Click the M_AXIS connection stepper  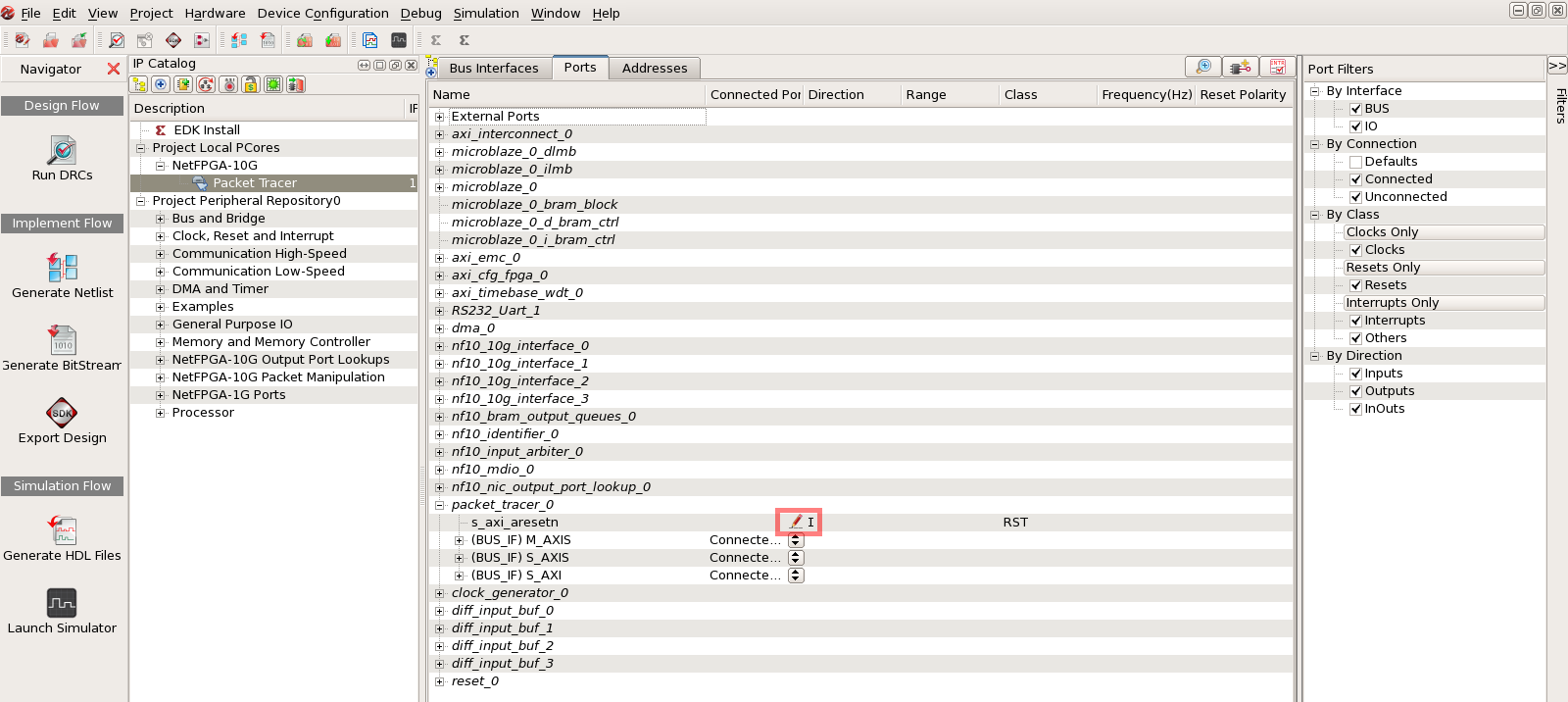point(796,540)
